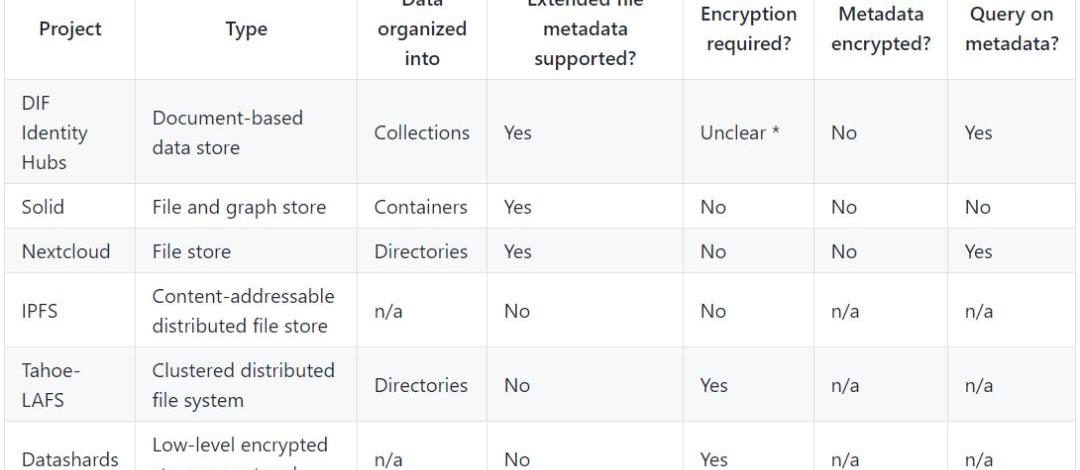Click the "File and graph store" cell

pyautogui.click(x=239, y=207)
